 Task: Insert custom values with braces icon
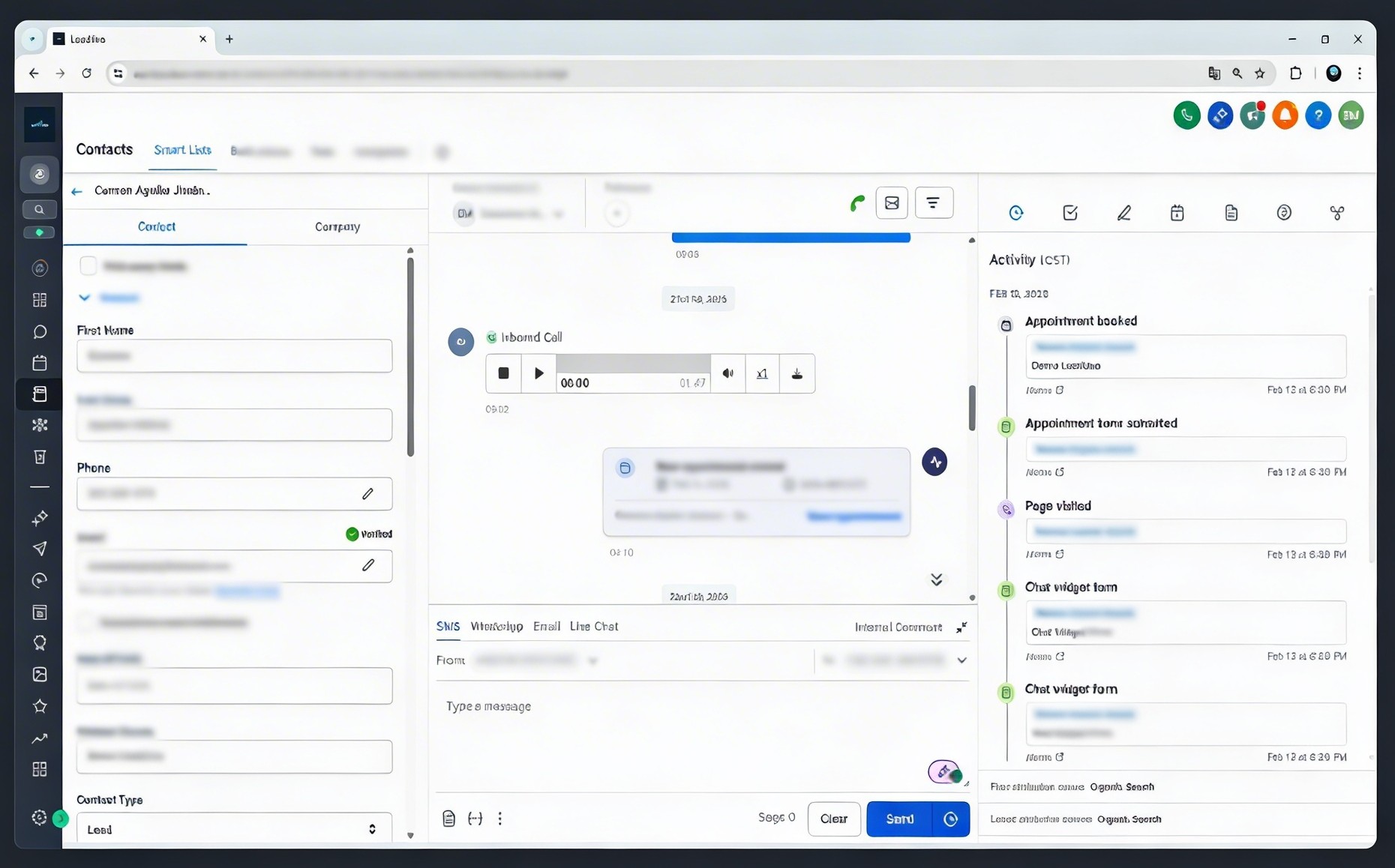tap(475, 819)
